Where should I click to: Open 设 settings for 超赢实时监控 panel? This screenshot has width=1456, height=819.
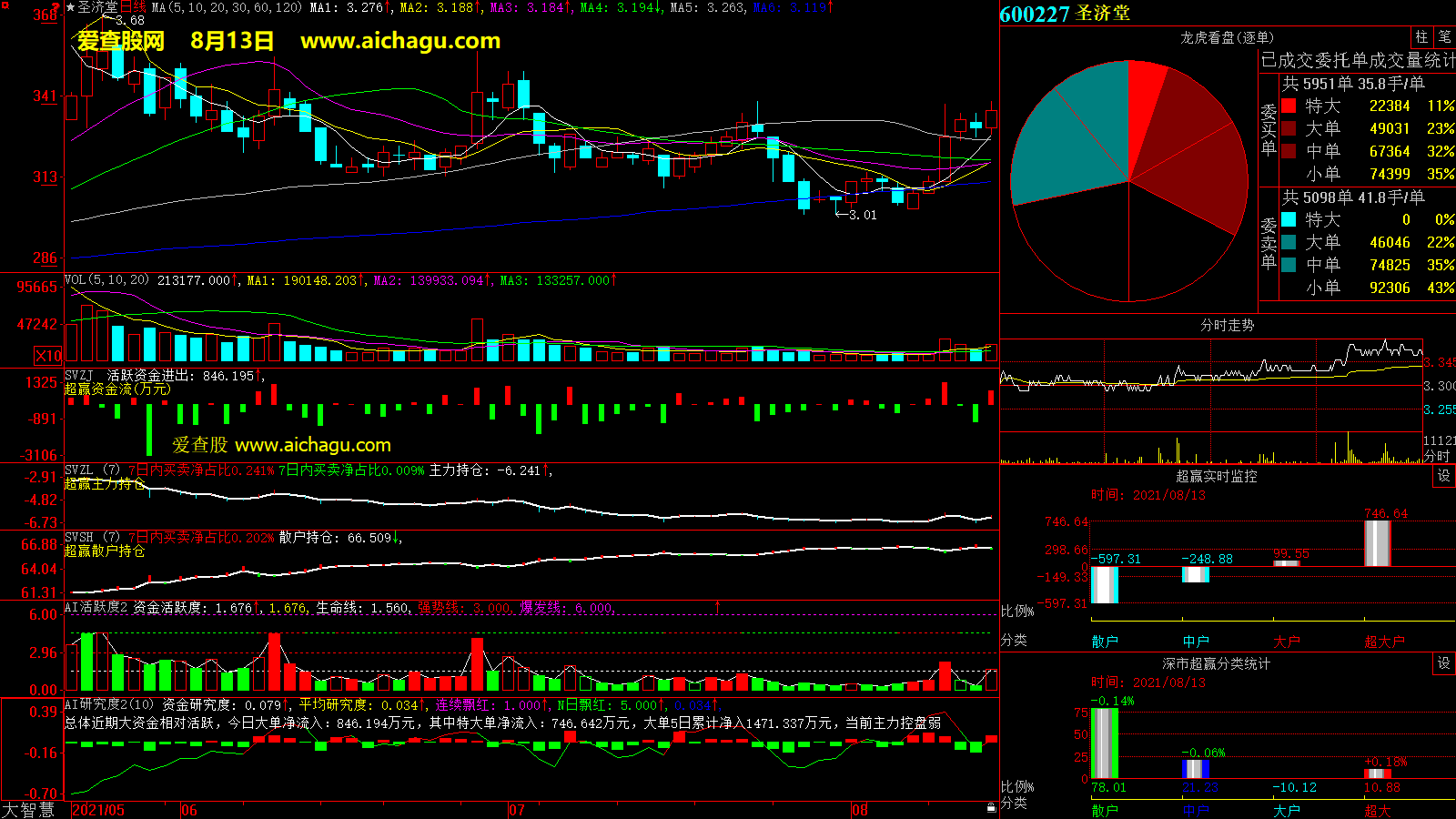(x=1443, y=476)
